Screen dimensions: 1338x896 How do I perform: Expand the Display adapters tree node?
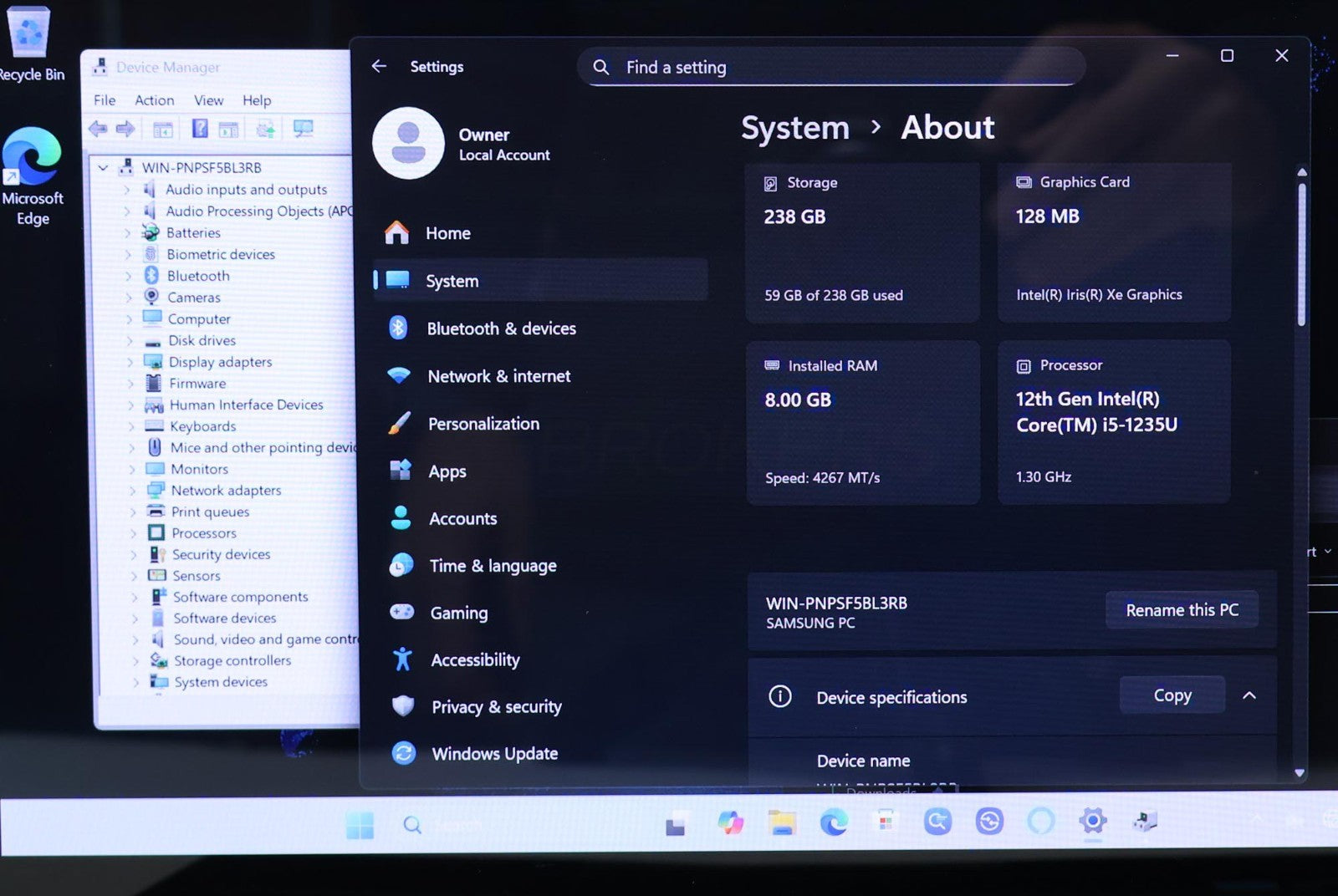click(130, 362)
